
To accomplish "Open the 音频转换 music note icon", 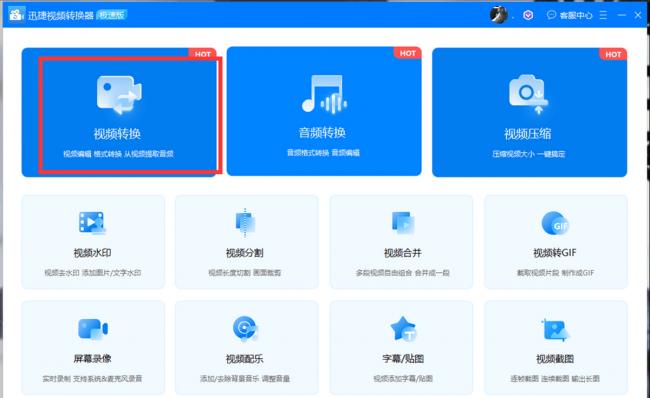I will 324,94.
